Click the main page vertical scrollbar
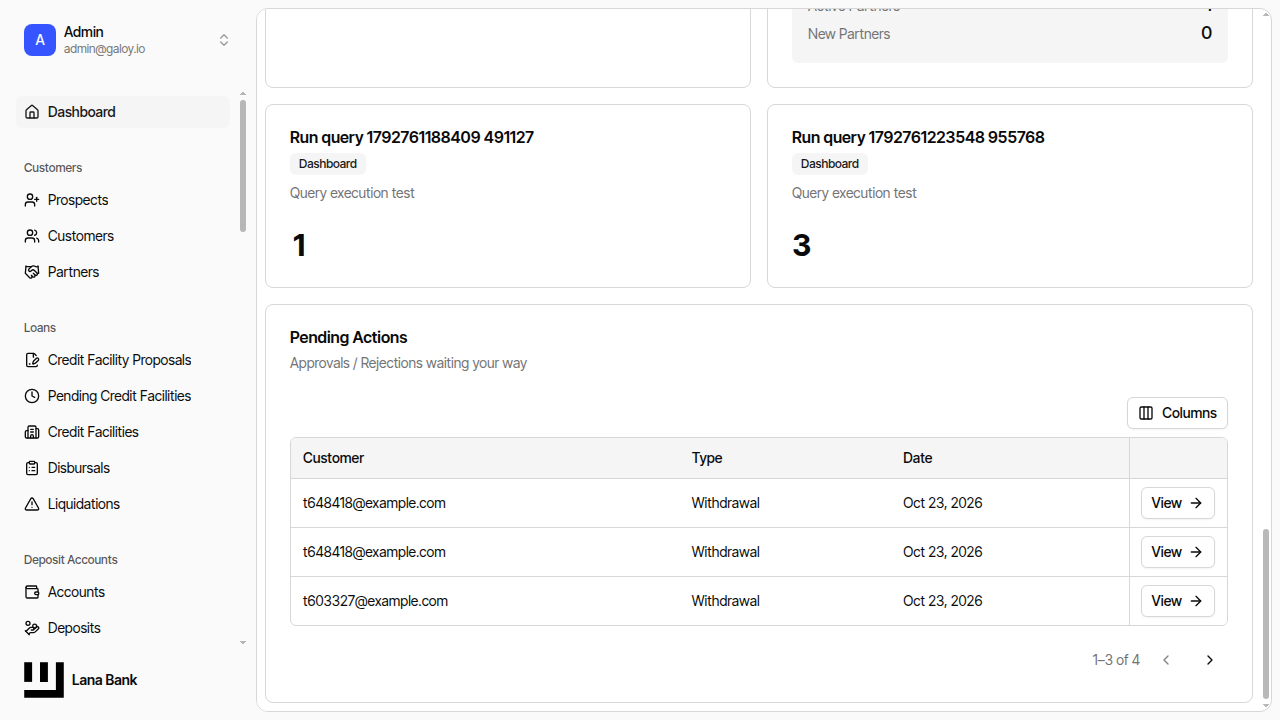This screenshot has width=1280, height=720. (x=1266, y=614)
